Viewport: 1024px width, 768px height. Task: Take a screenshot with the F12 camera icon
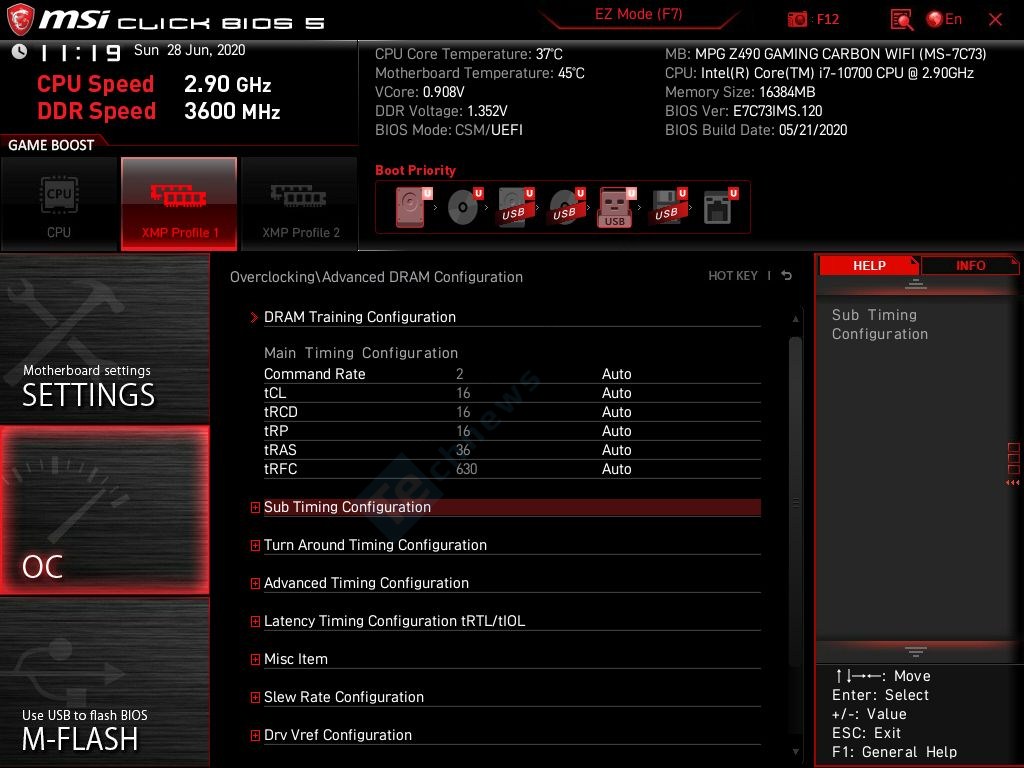797,20
